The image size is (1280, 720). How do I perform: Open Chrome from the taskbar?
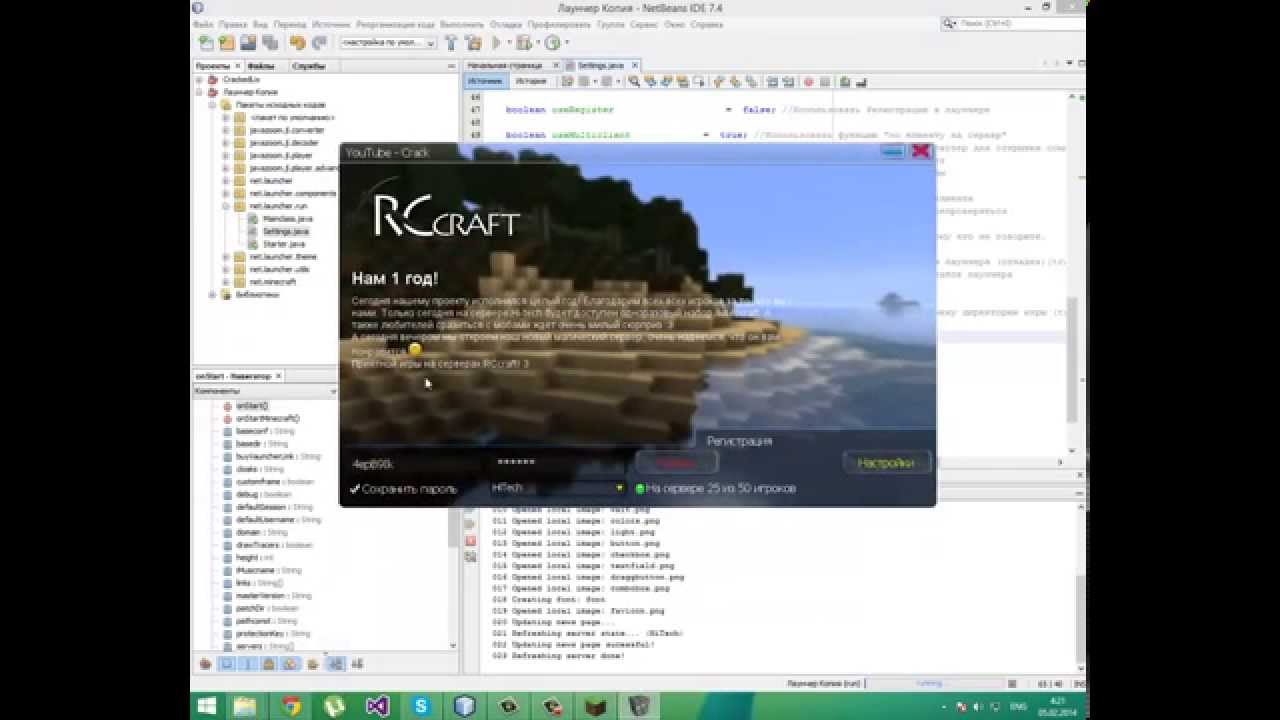290,706
